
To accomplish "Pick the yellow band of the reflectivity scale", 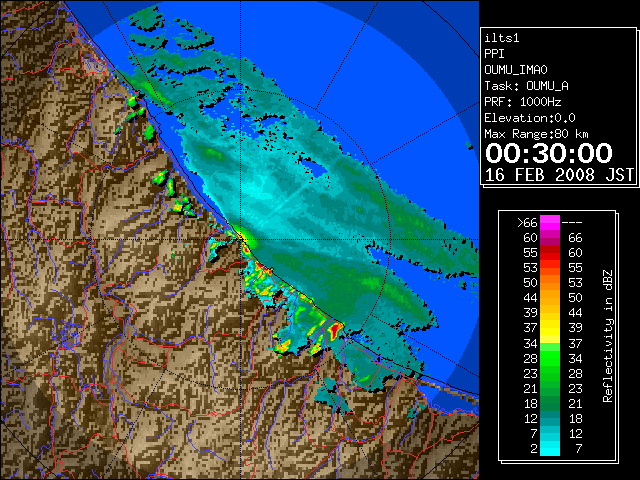I will pos(550,328).
